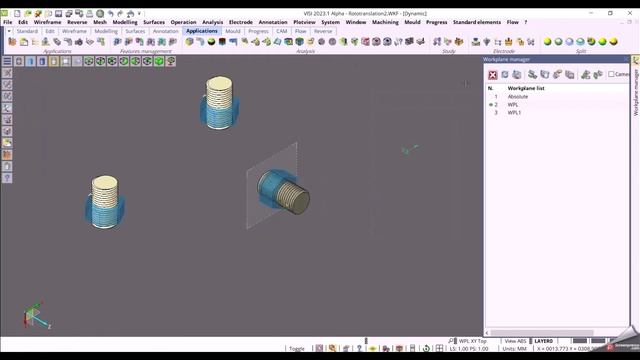Click the Toggle button in status bar

coord(297,349)
